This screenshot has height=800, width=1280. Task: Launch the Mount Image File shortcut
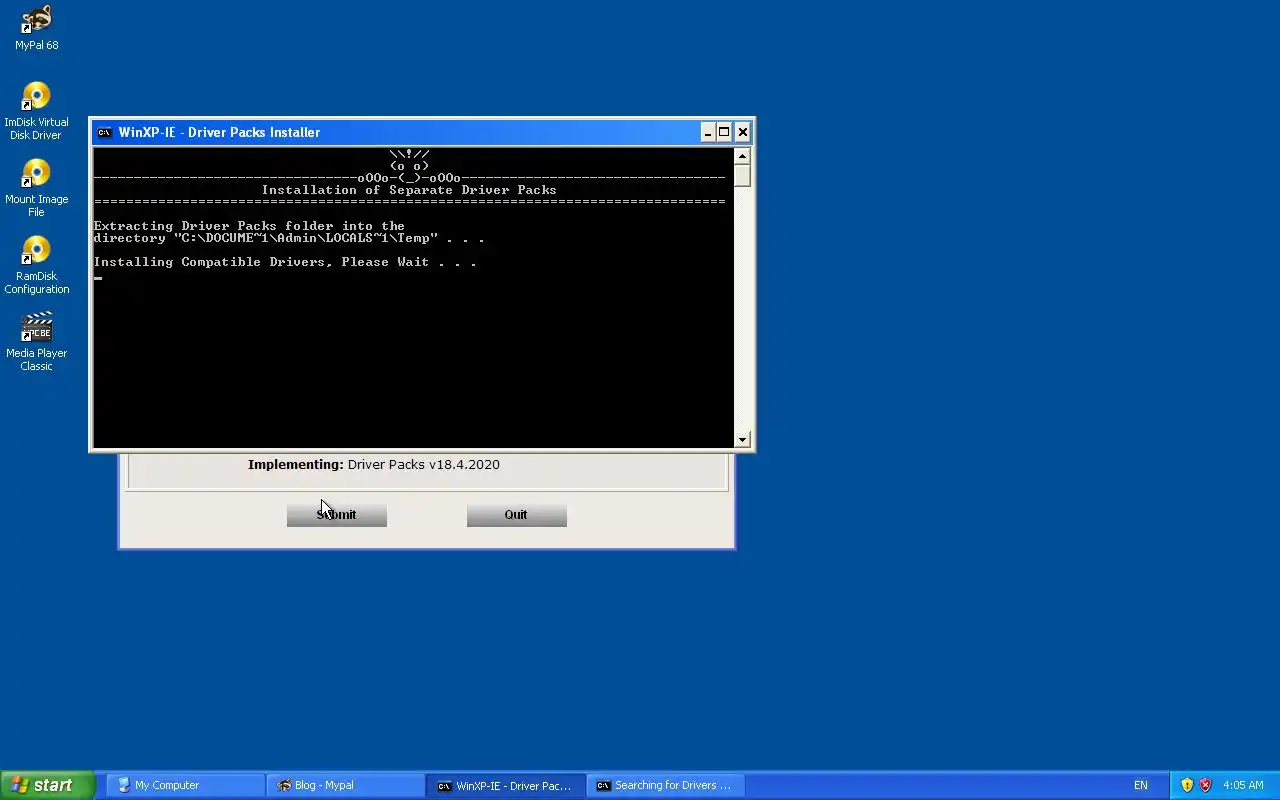point(36,187)
